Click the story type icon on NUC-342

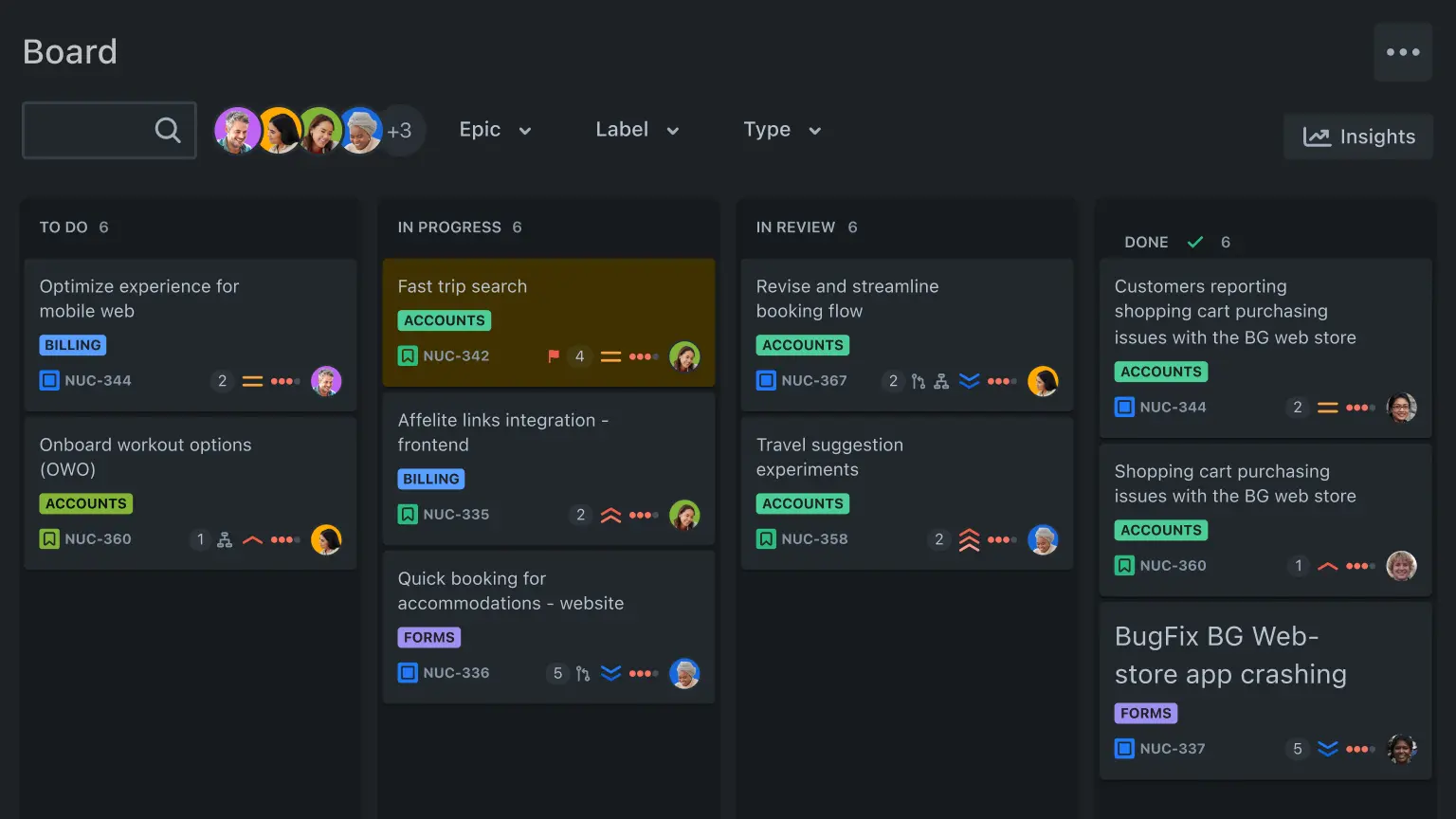[408, 356]
